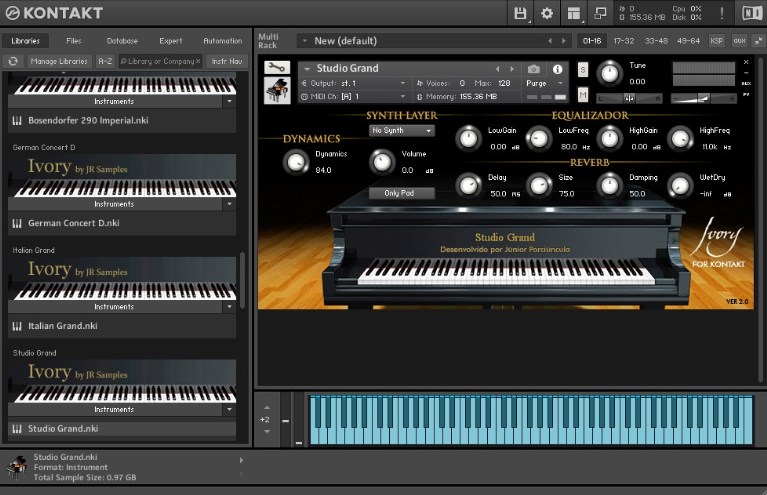
Task: Toggle the KSP multi script button
Action: pyautogui.click(x=716, y=41)
